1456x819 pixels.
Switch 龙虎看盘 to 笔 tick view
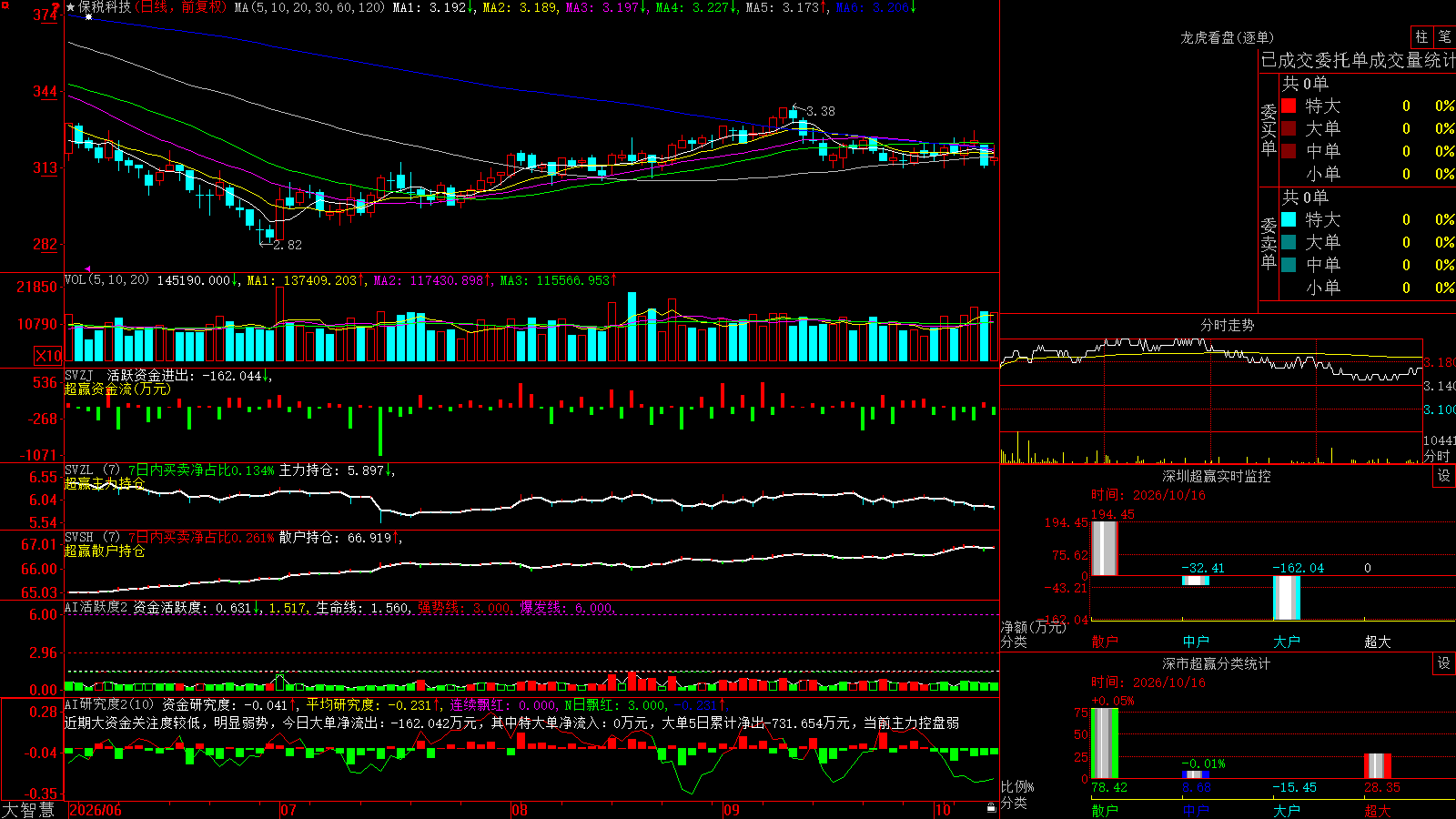1444,37
